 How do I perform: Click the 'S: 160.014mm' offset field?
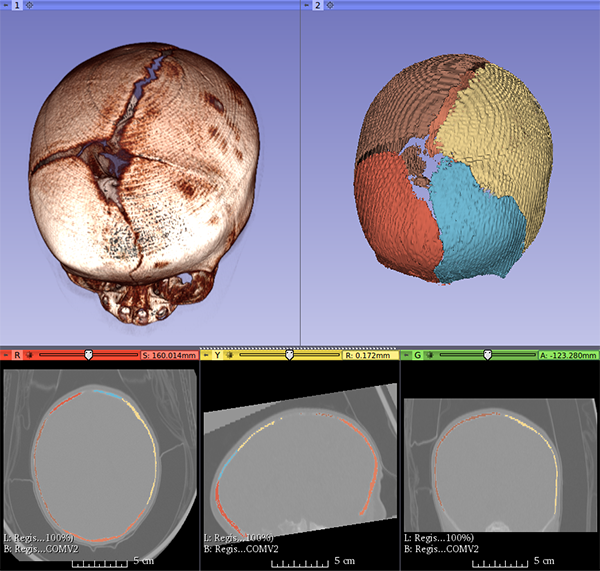point(169,356)
